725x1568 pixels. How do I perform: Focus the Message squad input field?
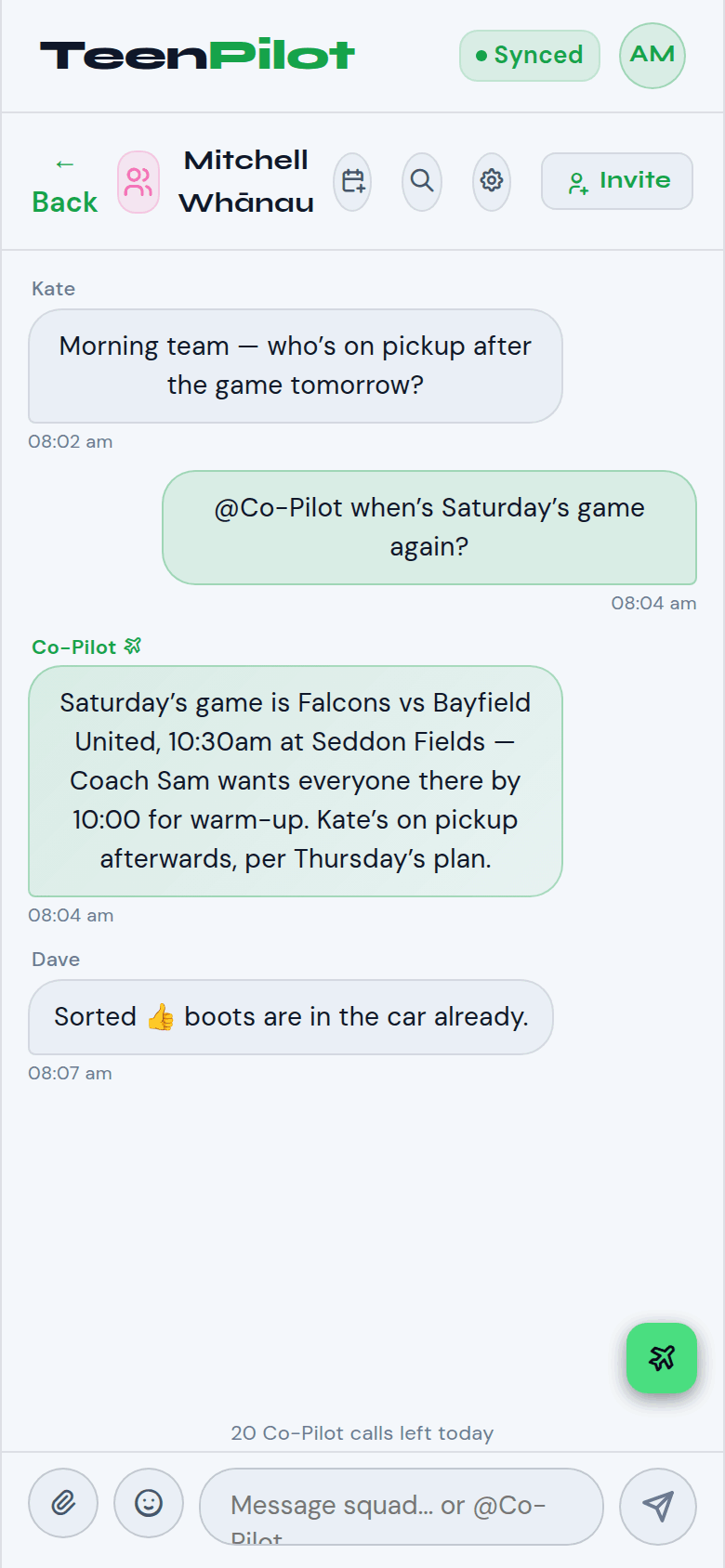[402, 1507]
